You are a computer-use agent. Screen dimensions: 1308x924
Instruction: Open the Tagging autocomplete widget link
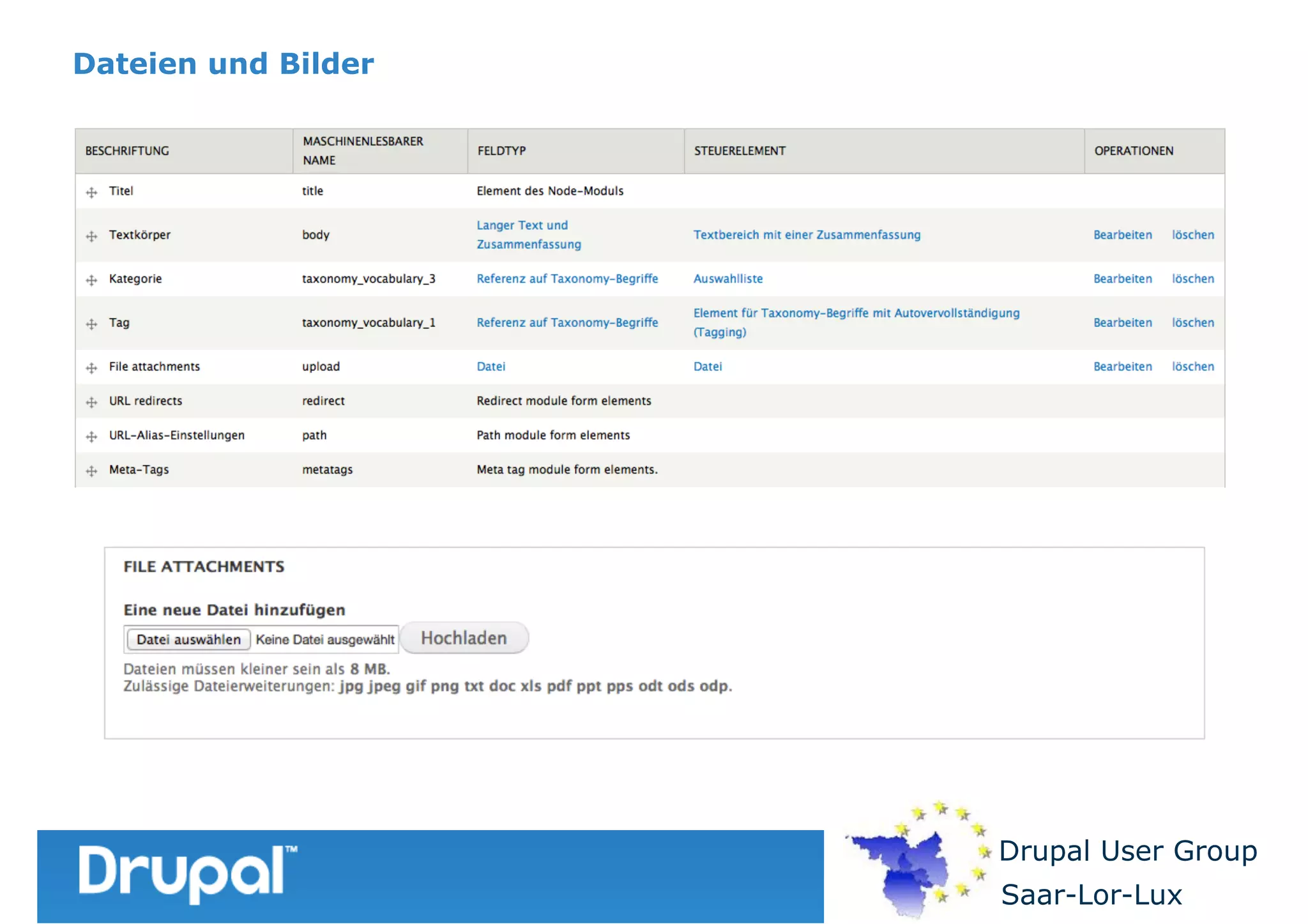click(x=856, y=322)
